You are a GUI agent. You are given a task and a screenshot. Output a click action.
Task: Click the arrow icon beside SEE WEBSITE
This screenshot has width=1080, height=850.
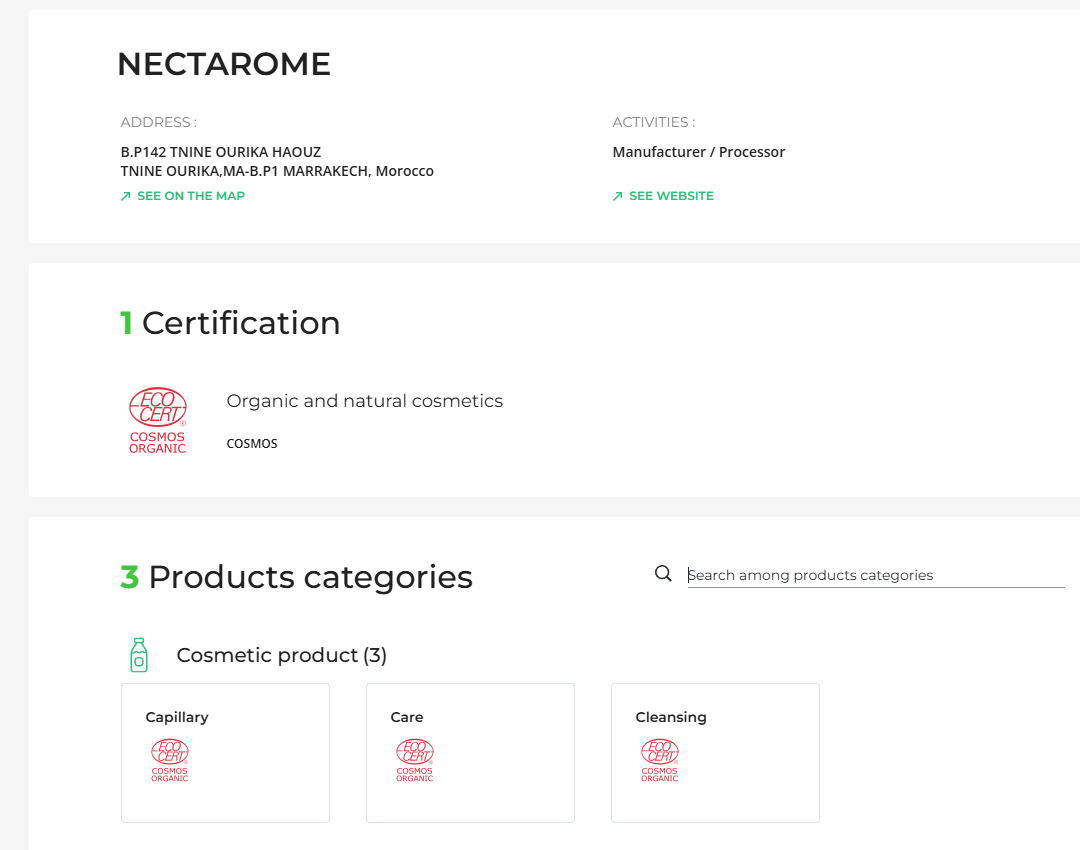(x=616, y=196)
